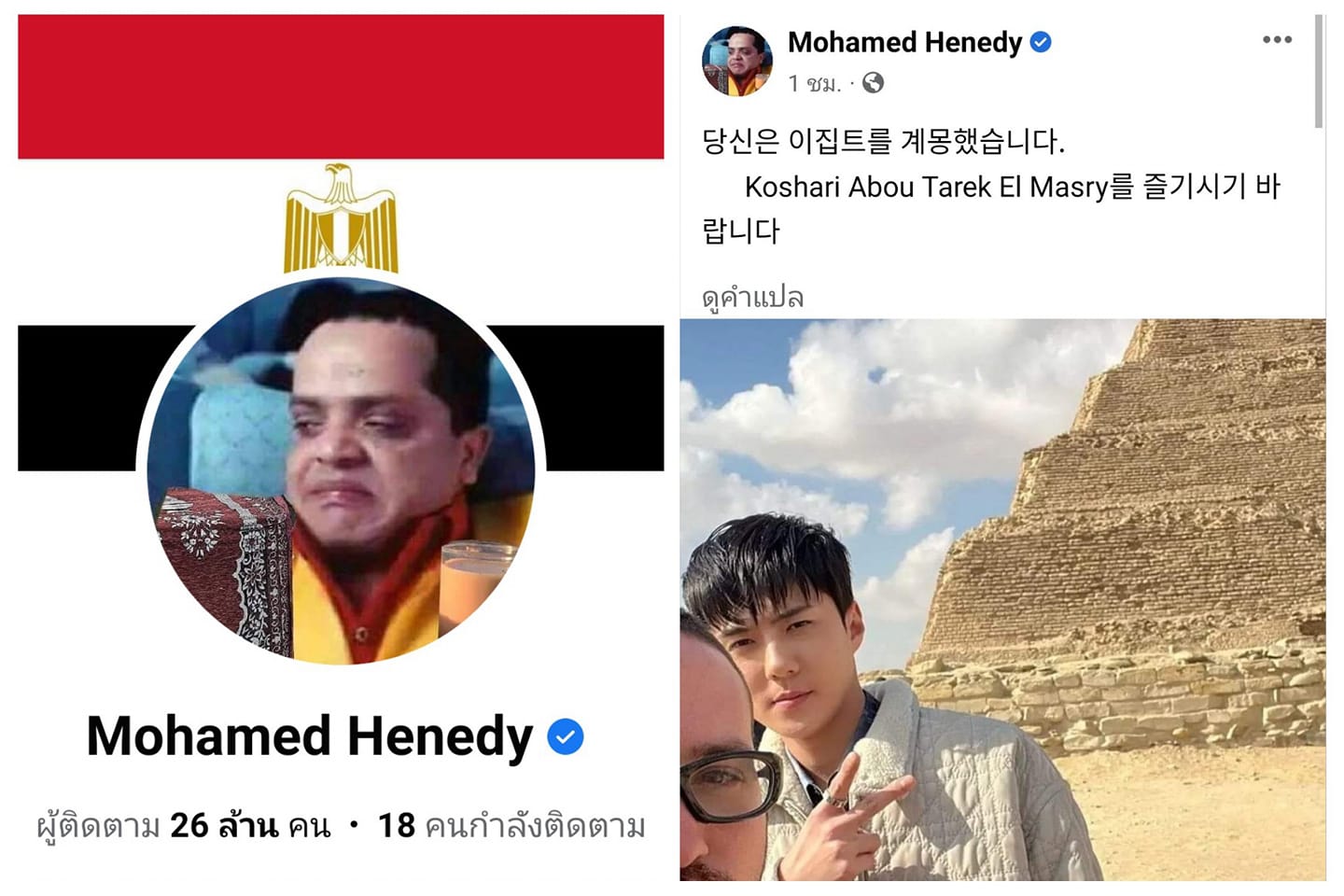1344x896 pixels.
Task: Open the large circular profile picture
Action: (341, 470)
